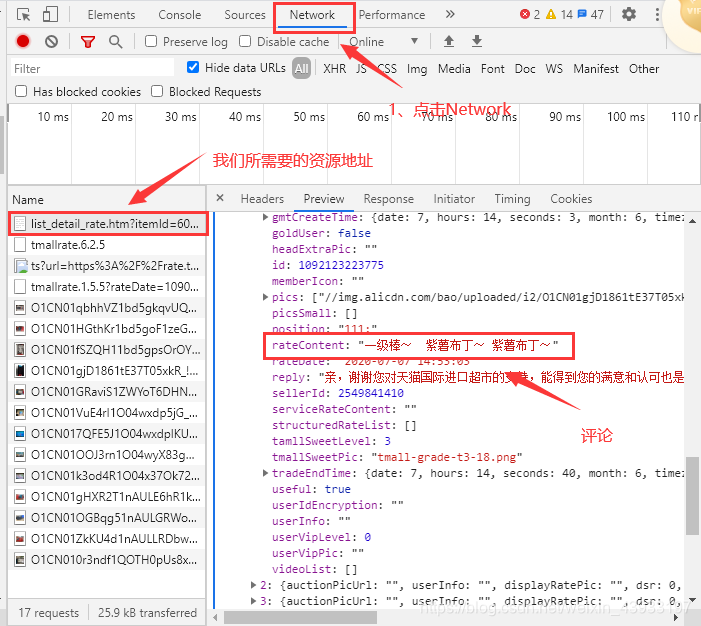The image size is (701, 626).
Task: Click the red error count badge
Action: pyautogui.click(x=530, y=14)
